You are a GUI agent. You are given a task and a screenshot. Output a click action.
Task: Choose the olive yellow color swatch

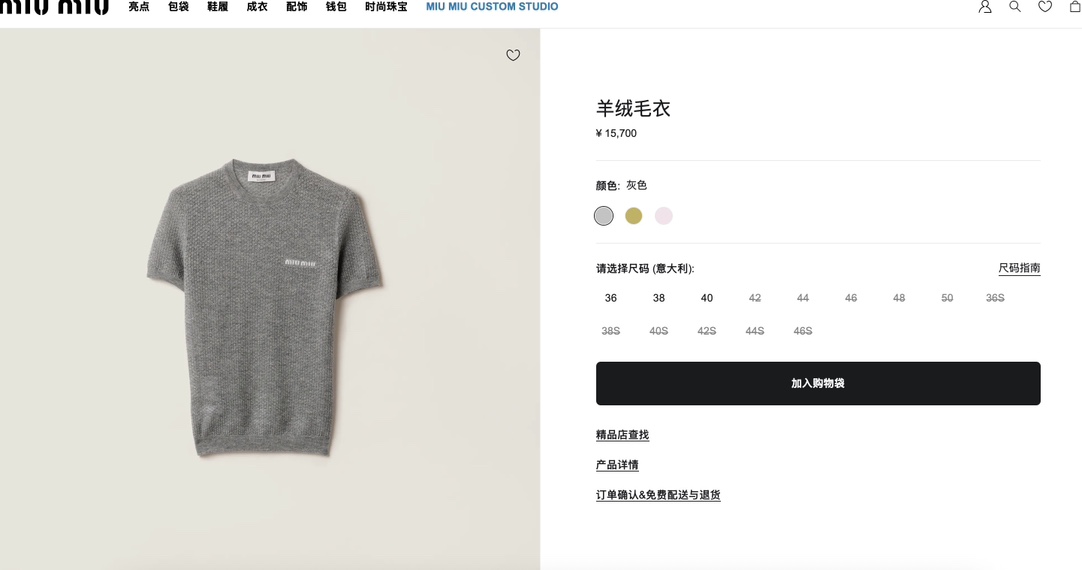[x=633, y=216]
